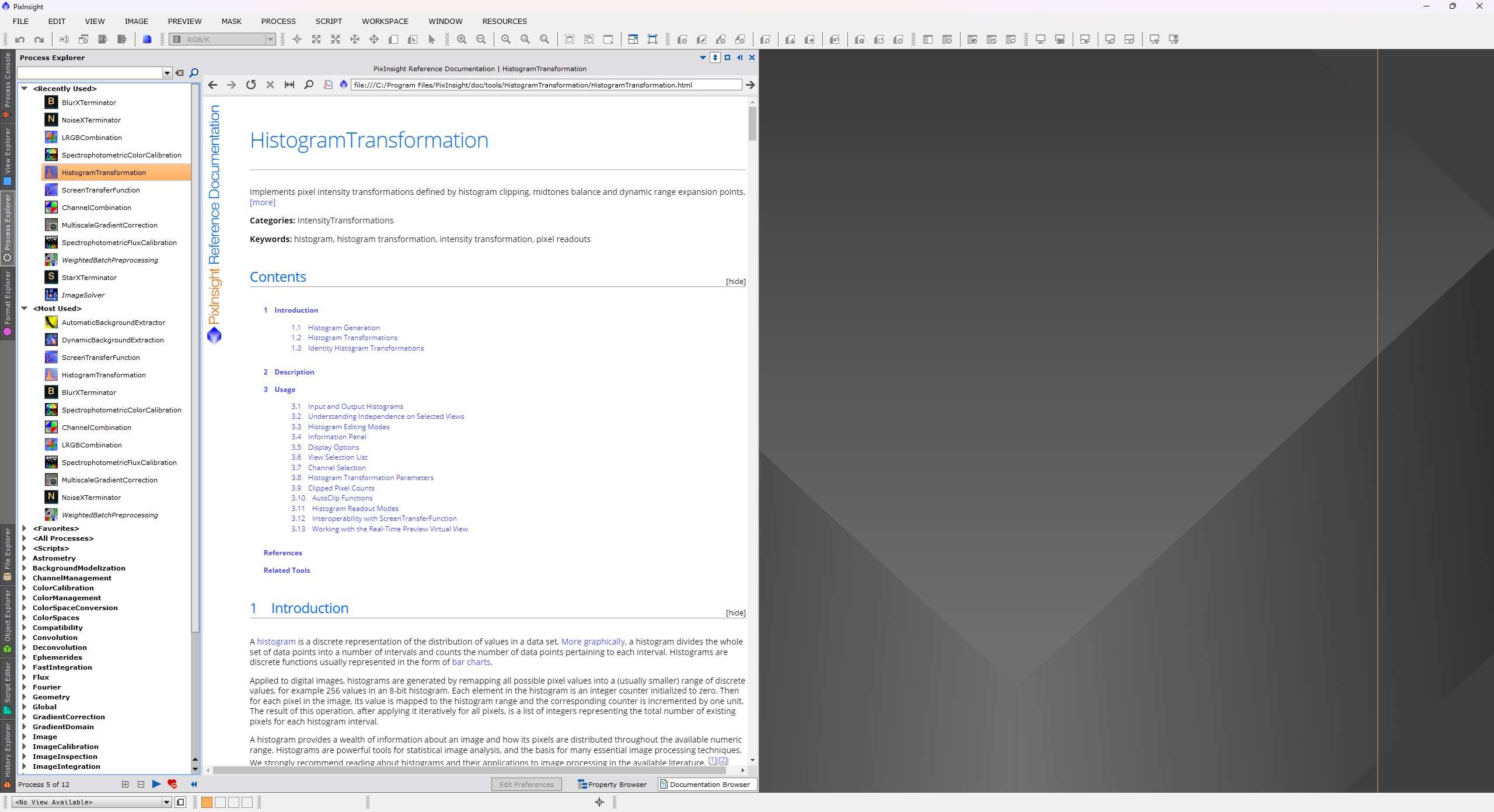
Task: Click the documentation URL address field
Action: 546,85
